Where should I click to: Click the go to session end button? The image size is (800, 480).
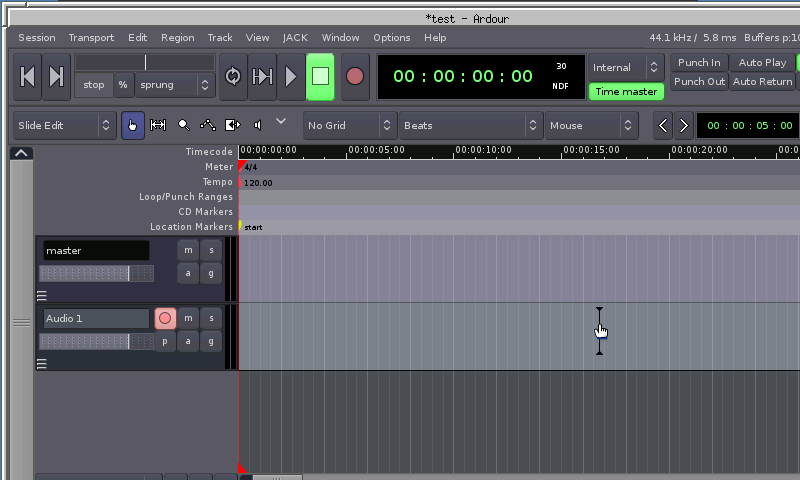pyautogui.click(x=57, y=77)
